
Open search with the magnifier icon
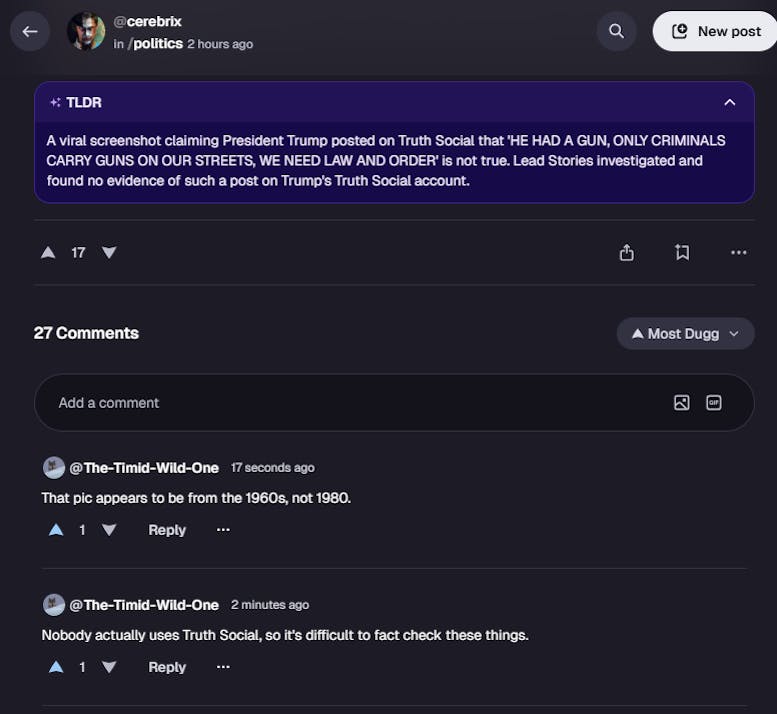coord(617,31)
